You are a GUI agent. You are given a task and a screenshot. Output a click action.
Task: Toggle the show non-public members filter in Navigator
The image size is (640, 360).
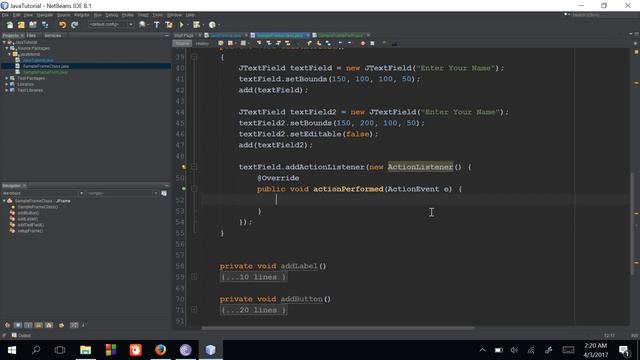(x=38, y=325)
